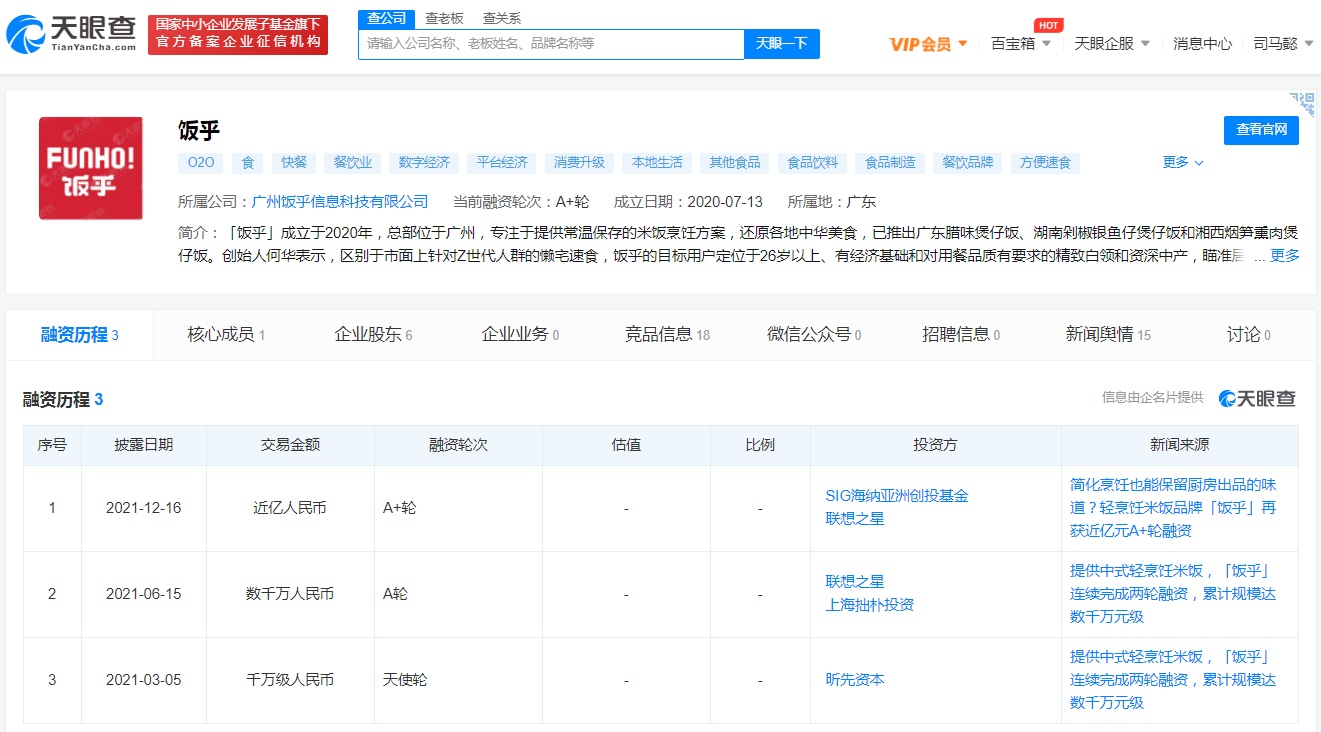Image resolution: width=1321 pixels, height=732 pixels.
Task: Open 联想之星 investor in the A轮 row
Action: click(855, 582)
